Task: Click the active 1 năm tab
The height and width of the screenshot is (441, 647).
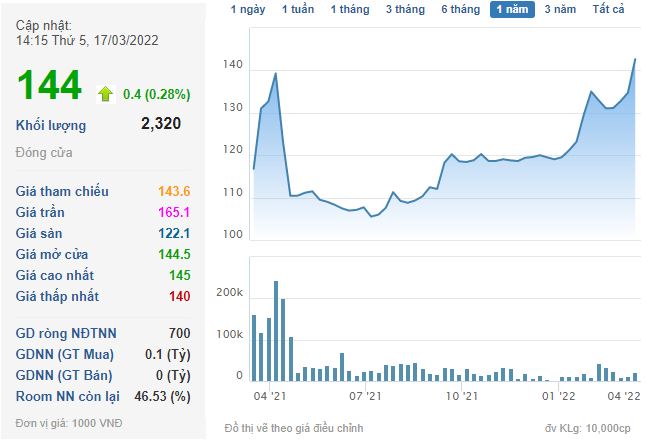Action: pos(512,10)
